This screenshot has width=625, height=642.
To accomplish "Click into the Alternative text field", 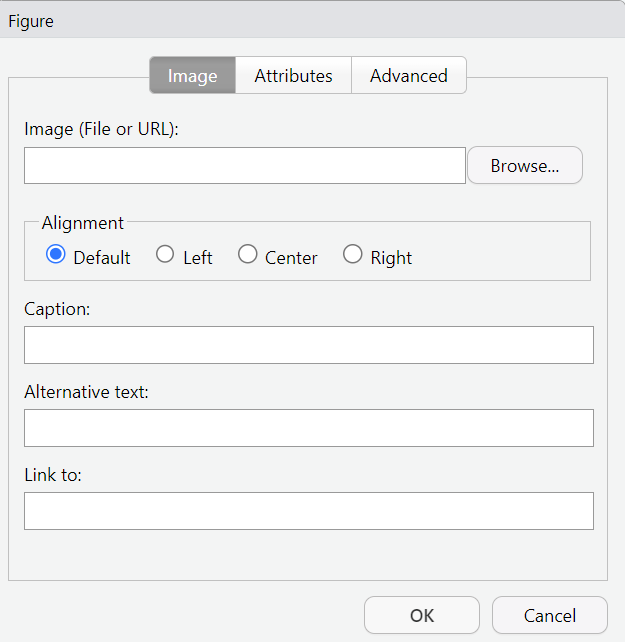I will pyautogui.click(x=309, y=428).
